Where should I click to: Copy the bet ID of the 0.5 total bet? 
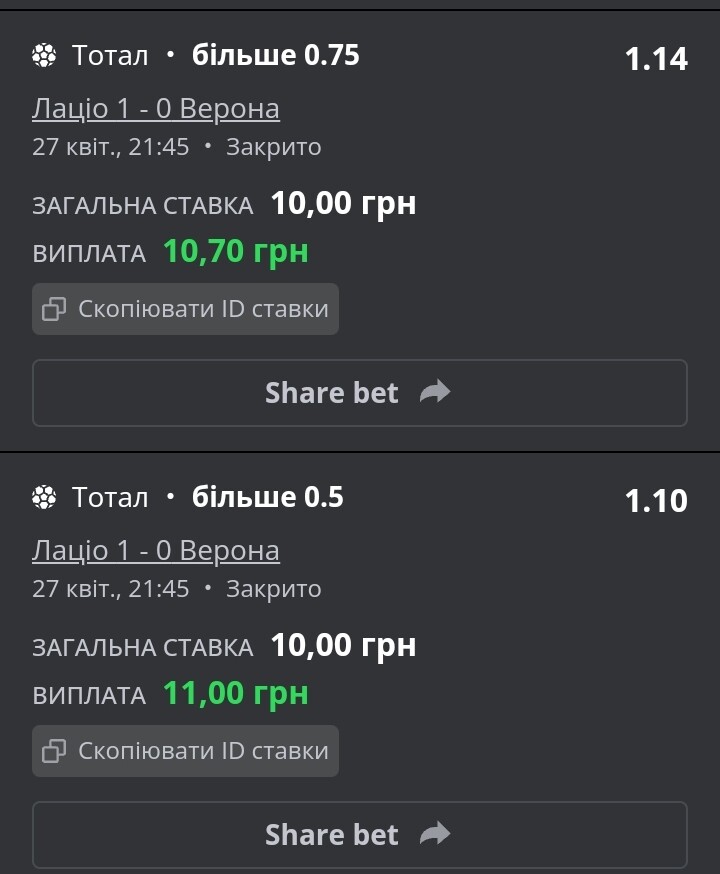coord(186,751)
